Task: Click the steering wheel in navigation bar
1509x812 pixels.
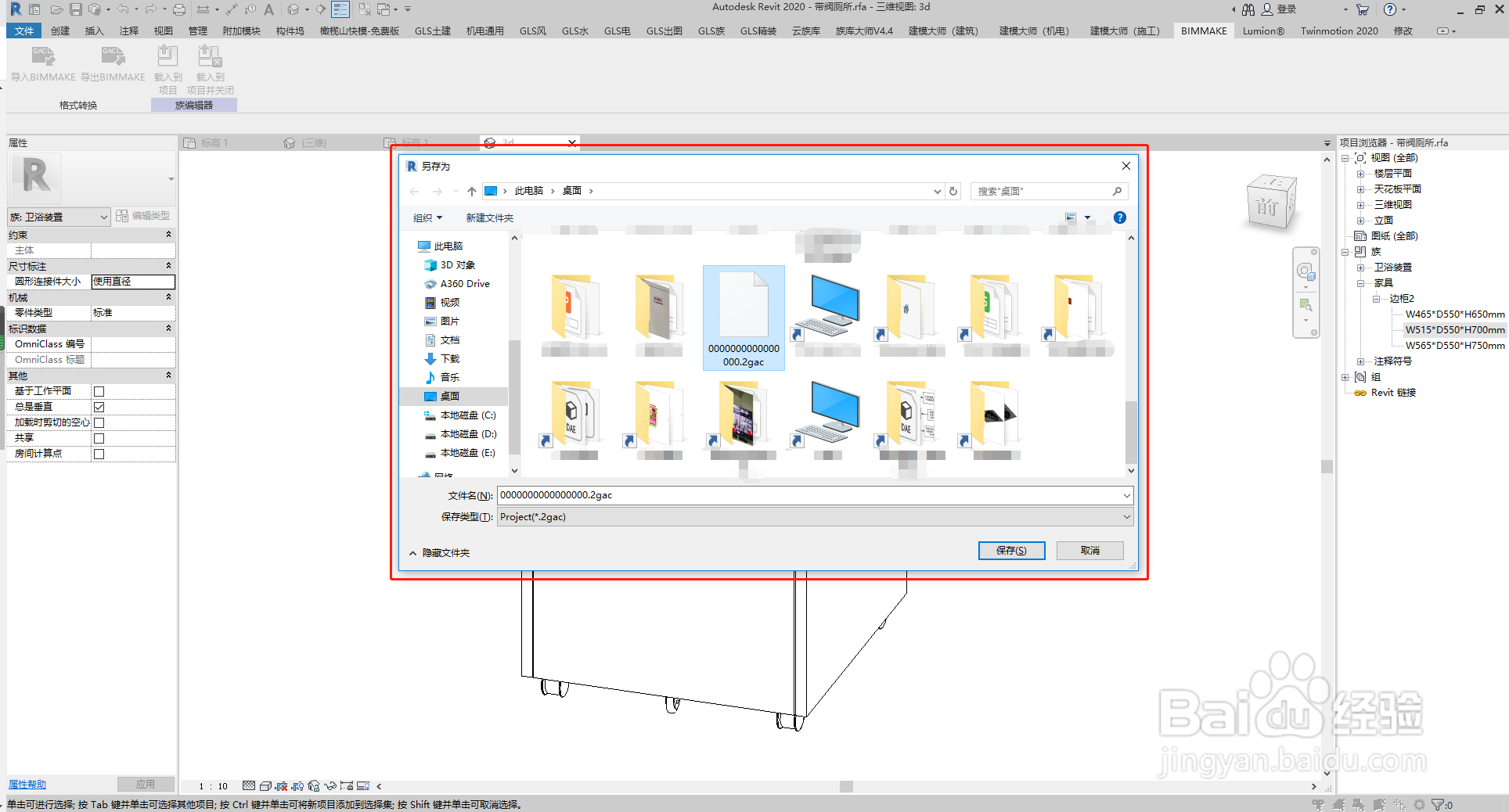Action: click(x=1305, y=271)
